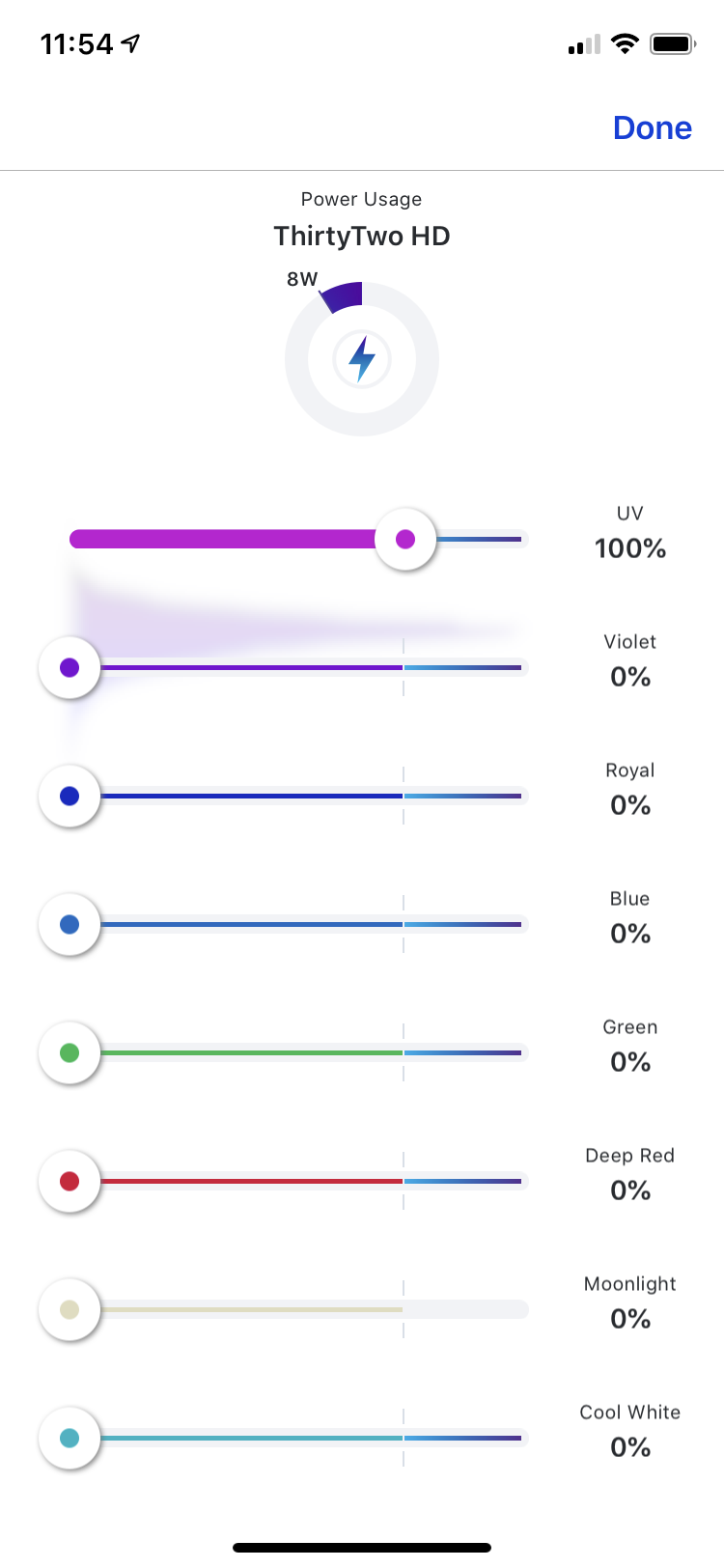Tap the Violet 0% value
This screenshot has width=724, height=1568.
click(x=630, y=677)
